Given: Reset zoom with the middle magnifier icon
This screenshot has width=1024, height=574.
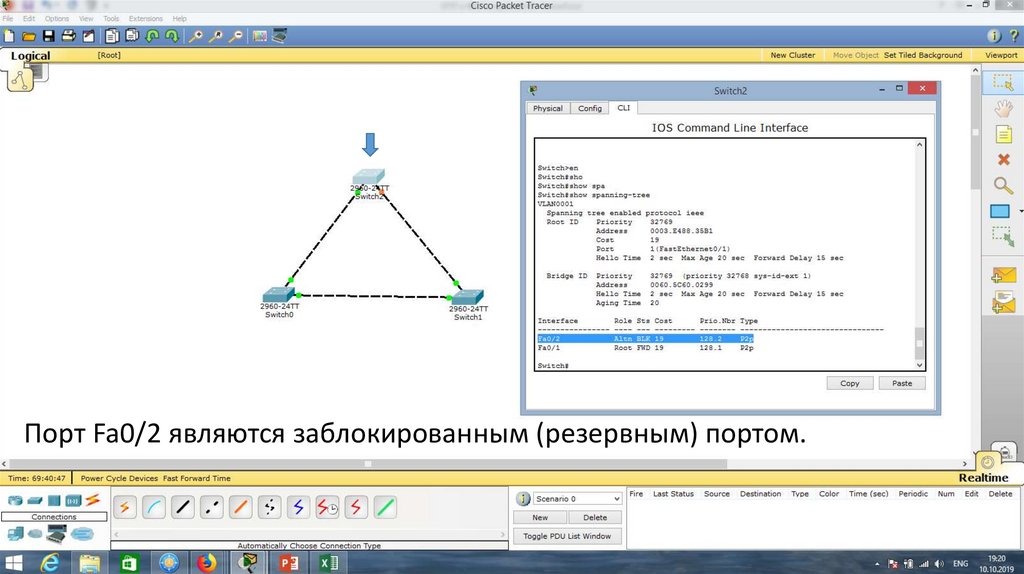Looking at the screenshot, I should pos(216,36).
